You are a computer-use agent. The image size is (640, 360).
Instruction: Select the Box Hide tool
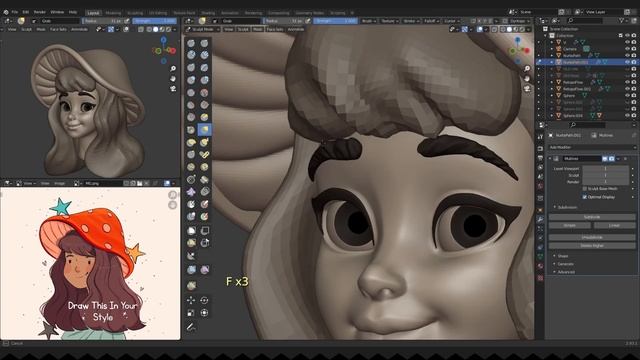[x=204, y=231]
